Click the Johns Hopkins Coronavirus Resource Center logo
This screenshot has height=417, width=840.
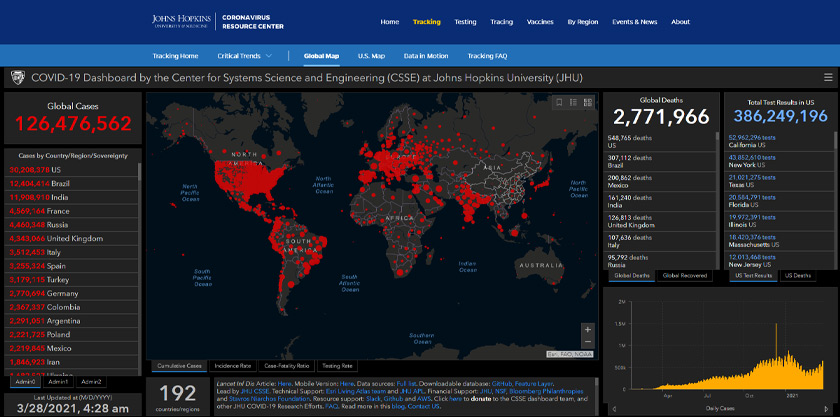(218, 22)
